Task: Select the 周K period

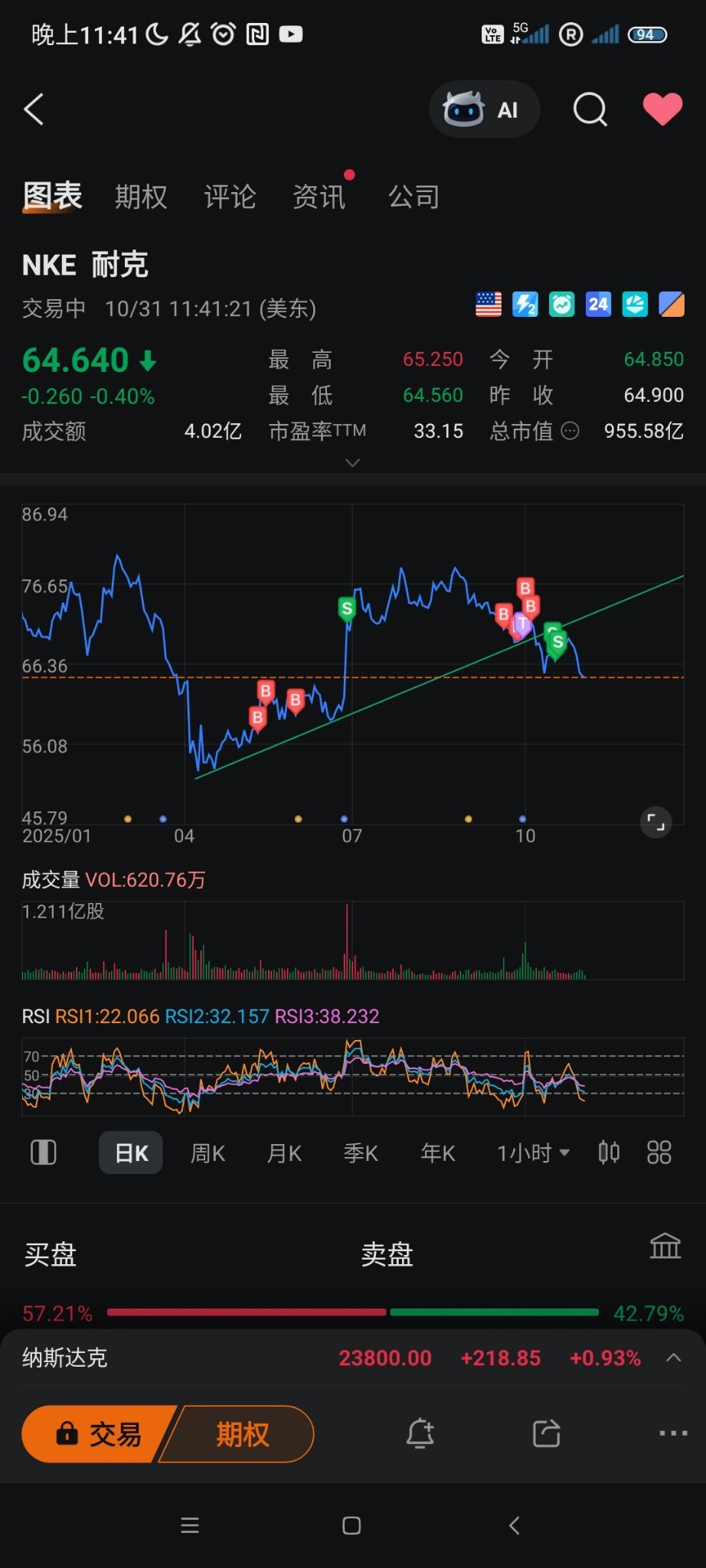Action: [208, 1153]
